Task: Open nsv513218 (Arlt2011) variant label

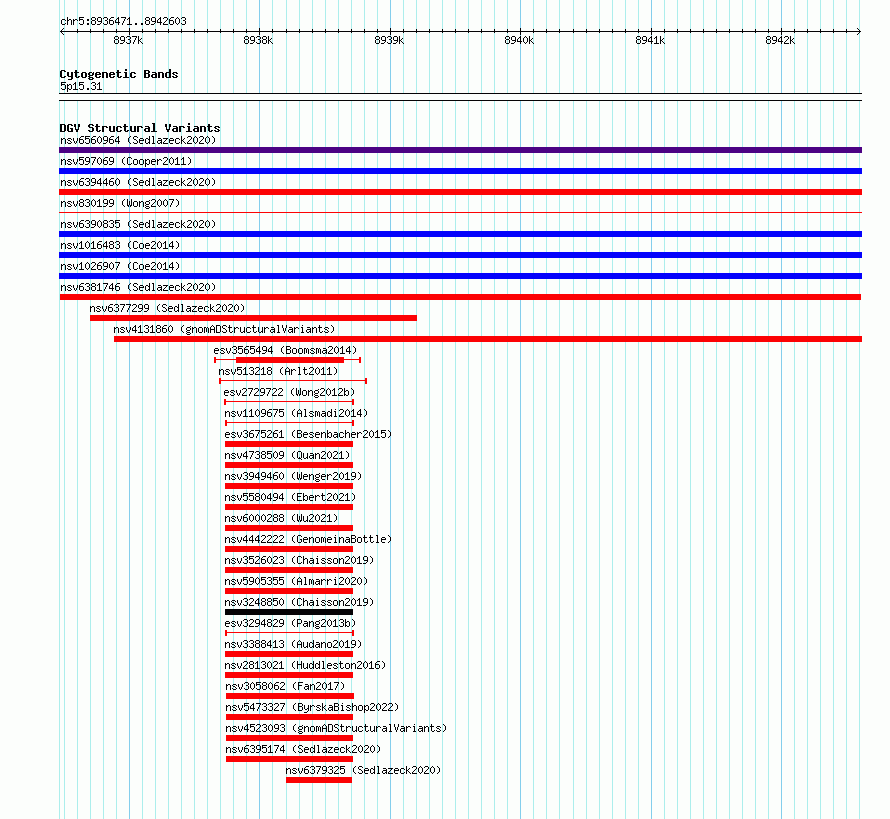Action: coord(278,371)
